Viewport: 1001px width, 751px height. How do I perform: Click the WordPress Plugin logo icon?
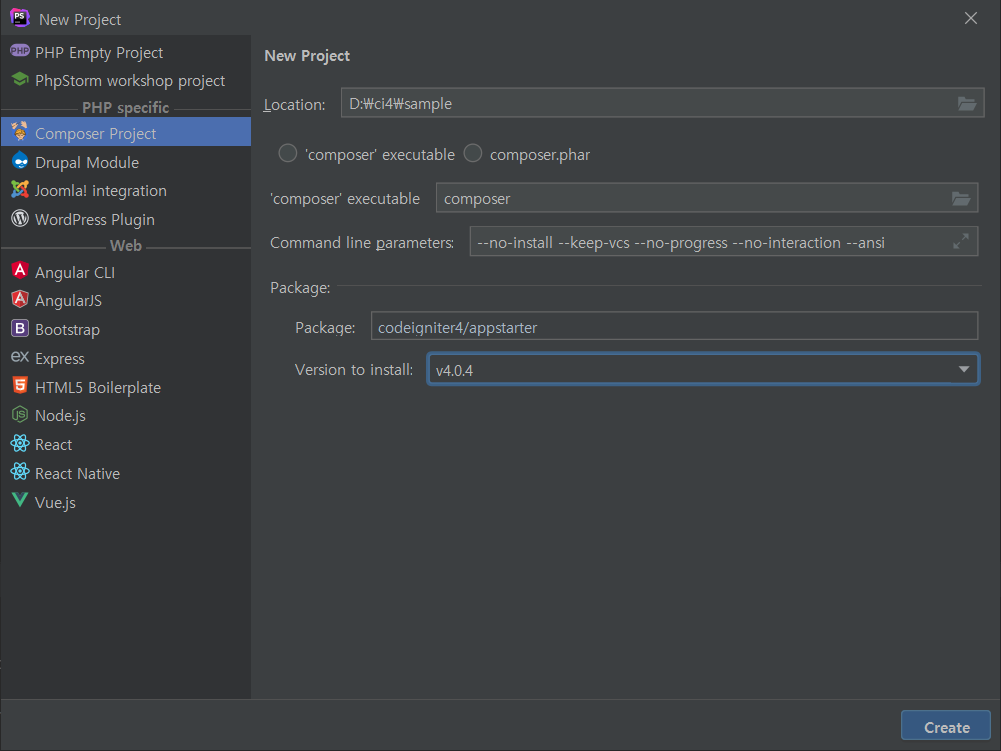pyautogui.click(x=20, y=218)
